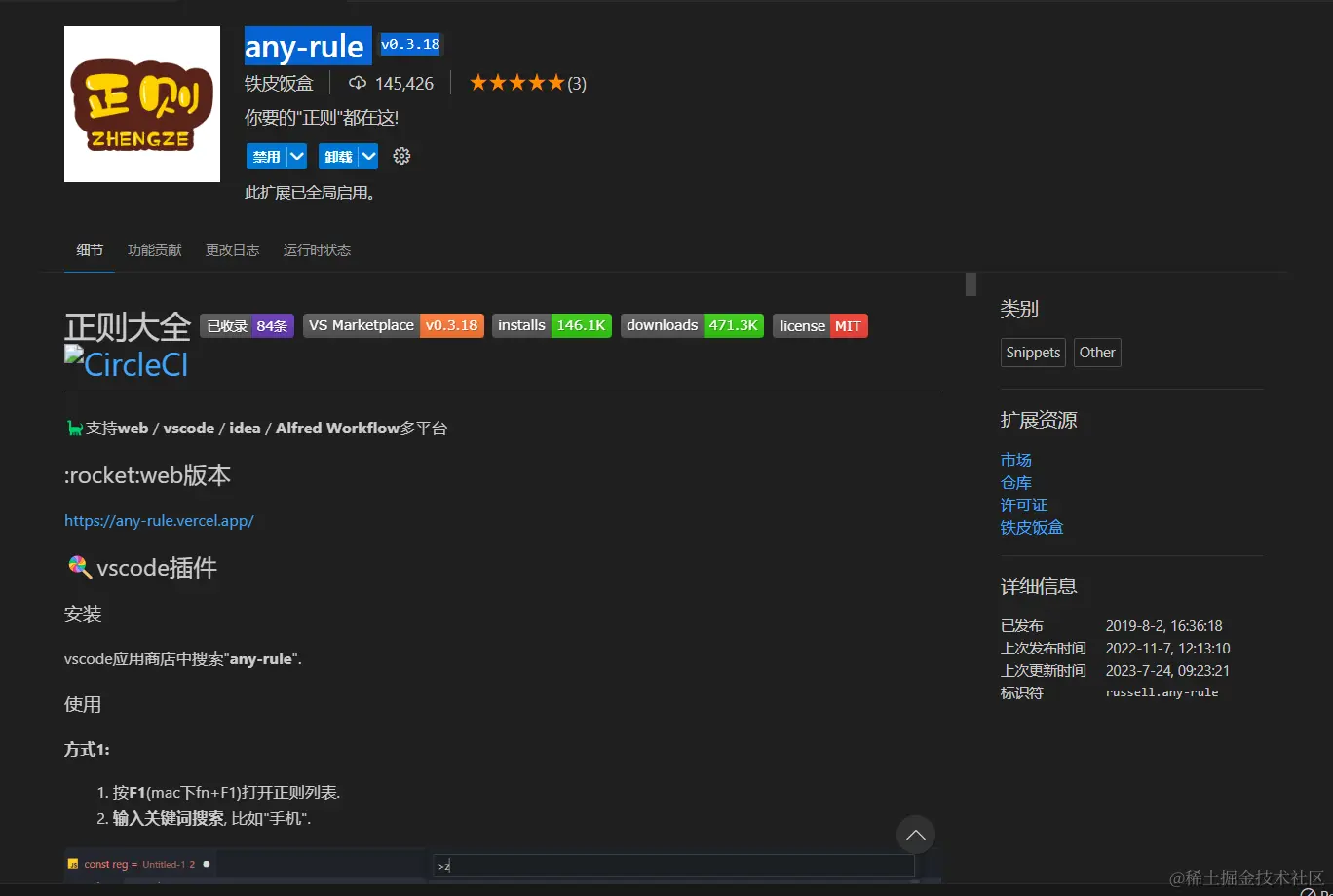This screenshot has height=896, width=1333.
Task: Open the five-star rating reviews
Action: (527, 83)
